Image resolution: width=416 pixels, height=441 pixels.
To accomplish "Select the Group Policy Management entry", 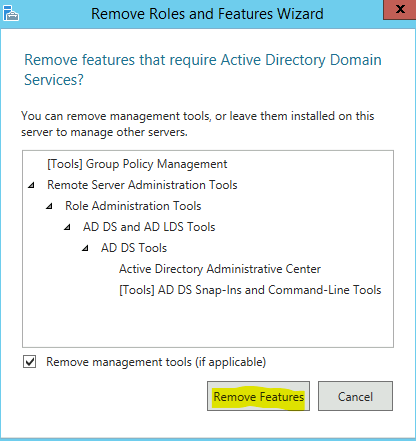I will pos(137,164).
